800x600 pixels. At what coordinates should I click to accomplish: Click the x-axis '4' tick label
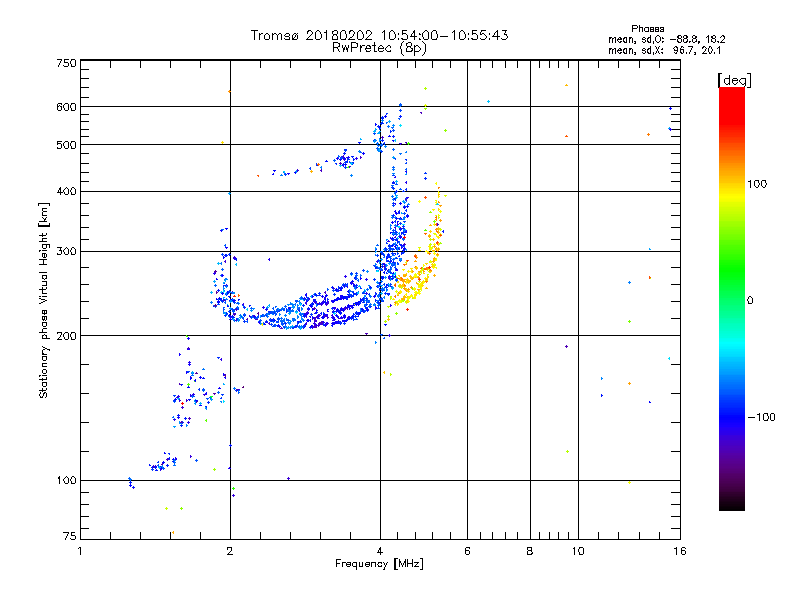click(x=380, y=551)
